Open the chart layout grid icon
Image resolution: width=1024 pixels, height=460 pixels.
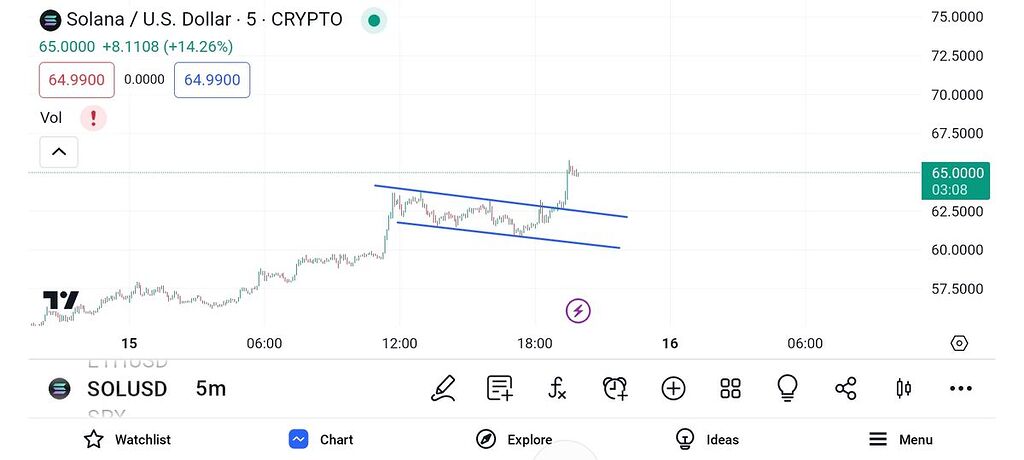point(730,388)
